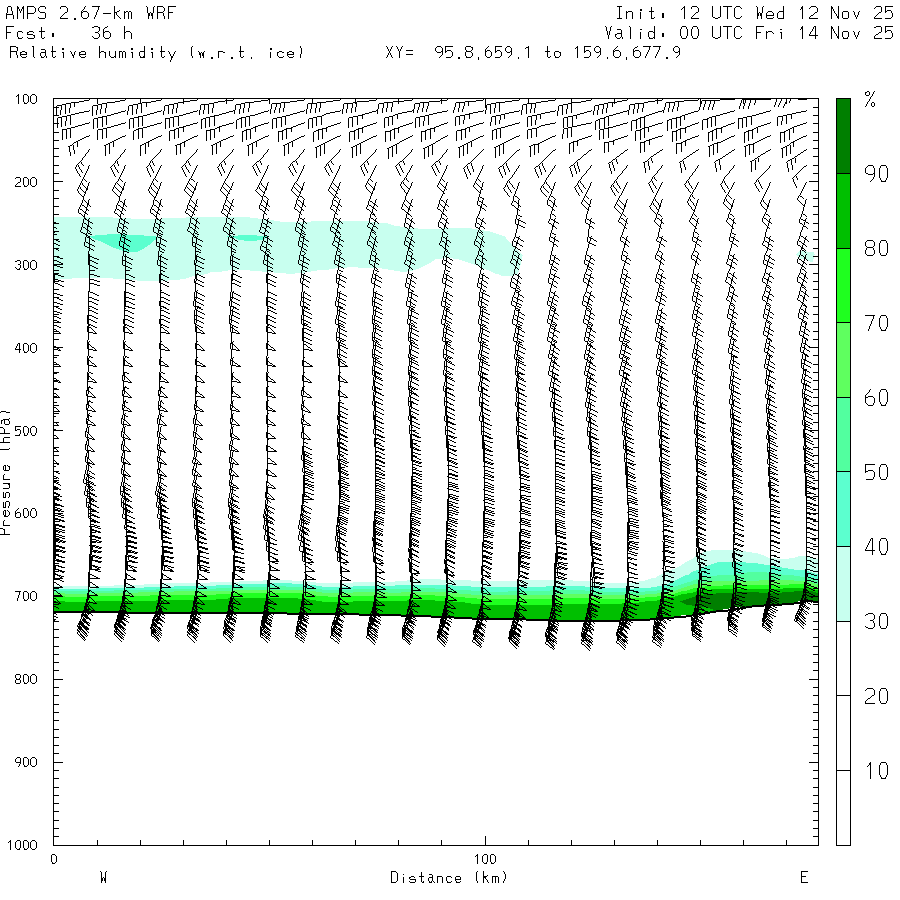Click the 'Distance (km)' x-axis label

click(x=448, y=878)
